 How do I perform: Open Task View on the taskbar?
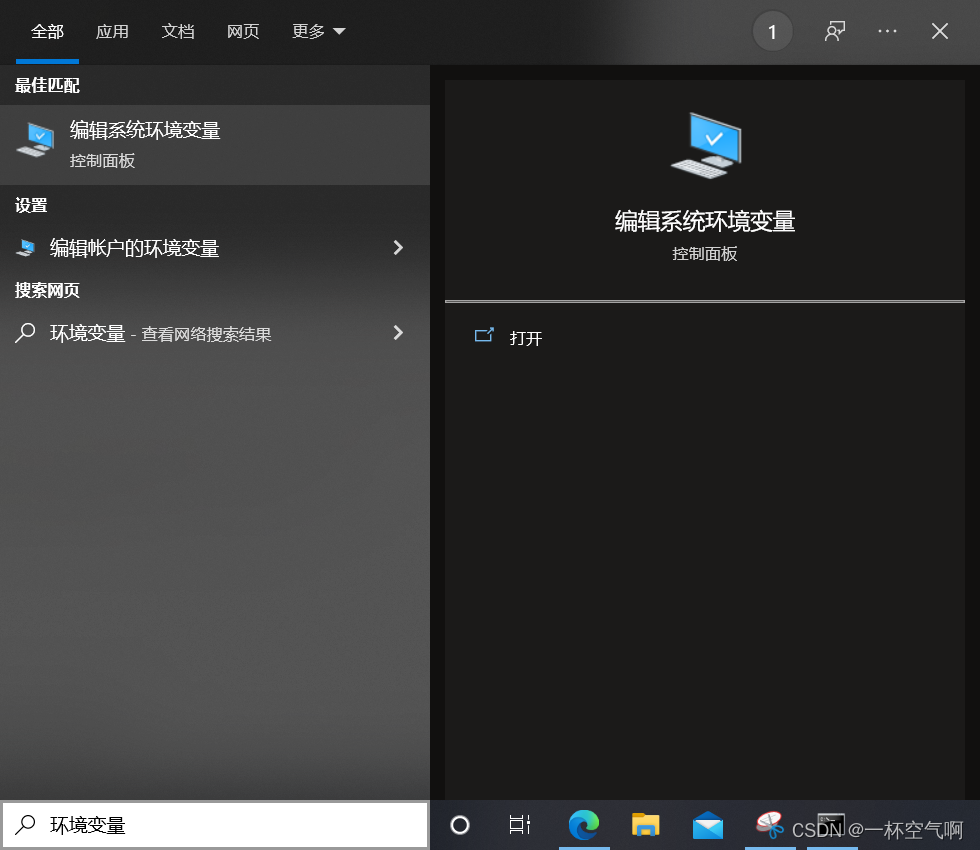click(x=519, y=826)
